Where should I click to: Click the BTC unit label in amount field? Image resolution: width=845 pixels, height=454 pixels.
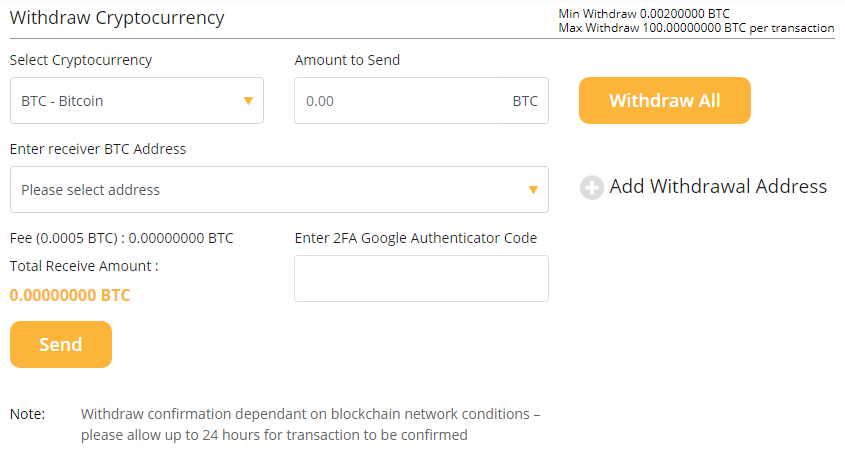pos(525,101)
